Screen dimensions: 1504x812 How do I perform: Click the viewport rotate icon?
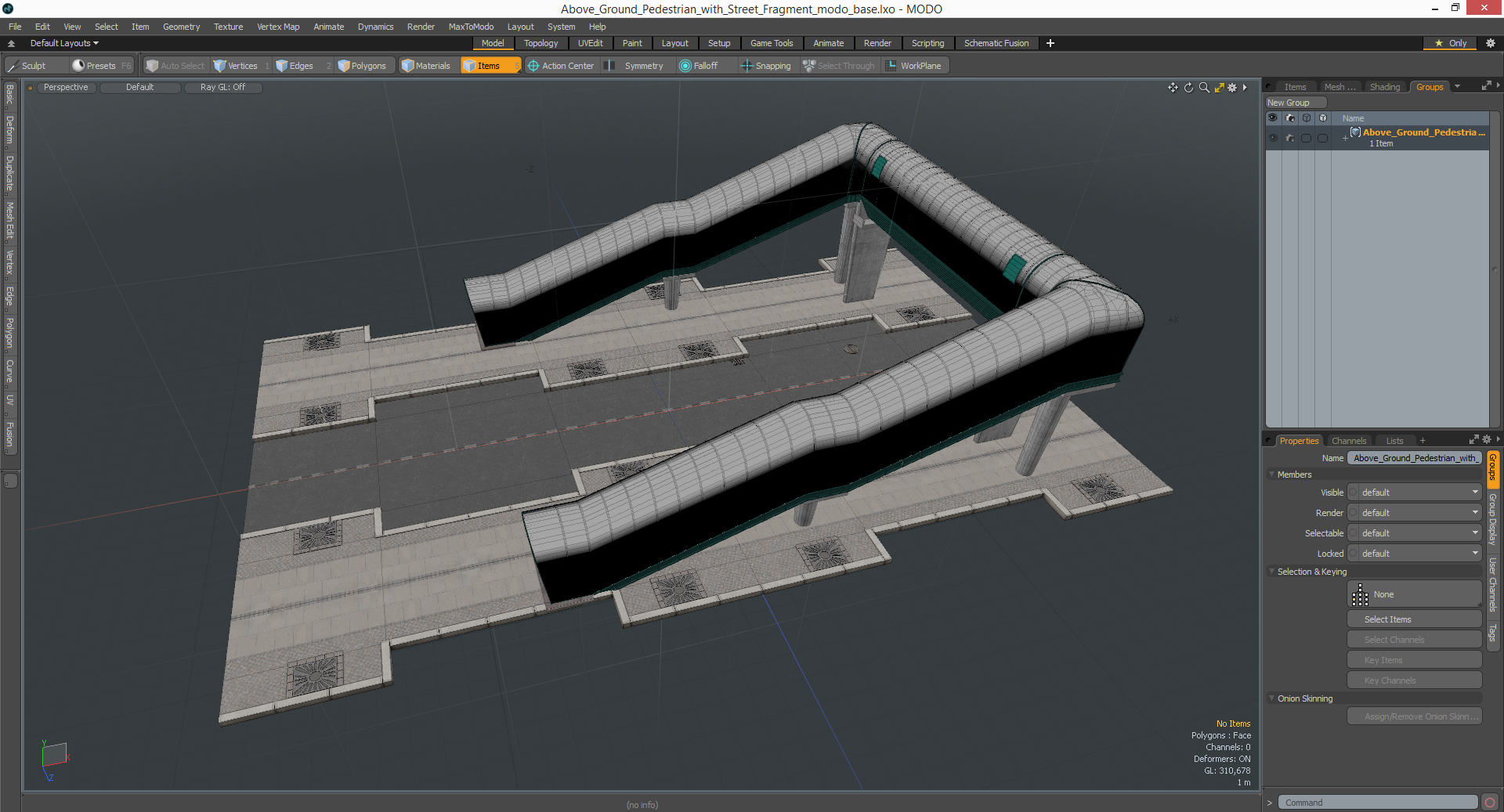(1188, 88)
